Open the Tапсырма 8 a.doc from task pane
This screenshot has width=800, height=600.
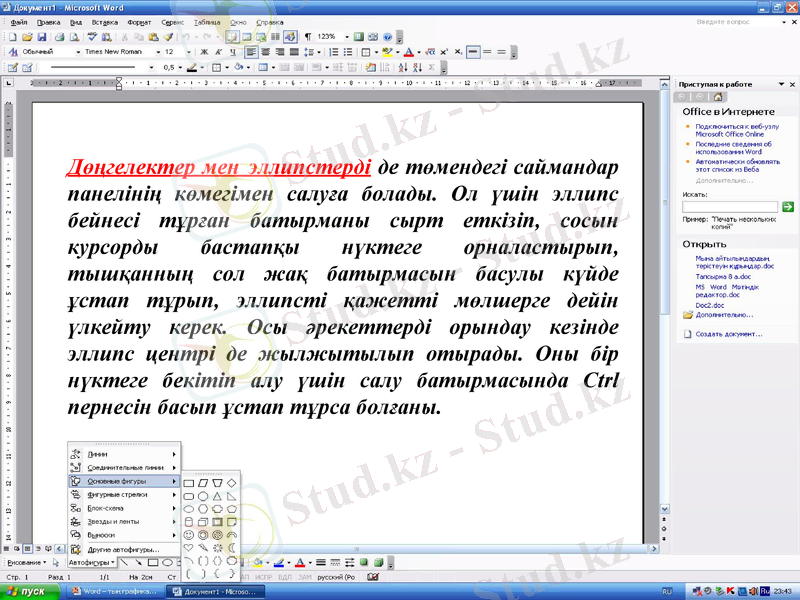tap(723, 277)
